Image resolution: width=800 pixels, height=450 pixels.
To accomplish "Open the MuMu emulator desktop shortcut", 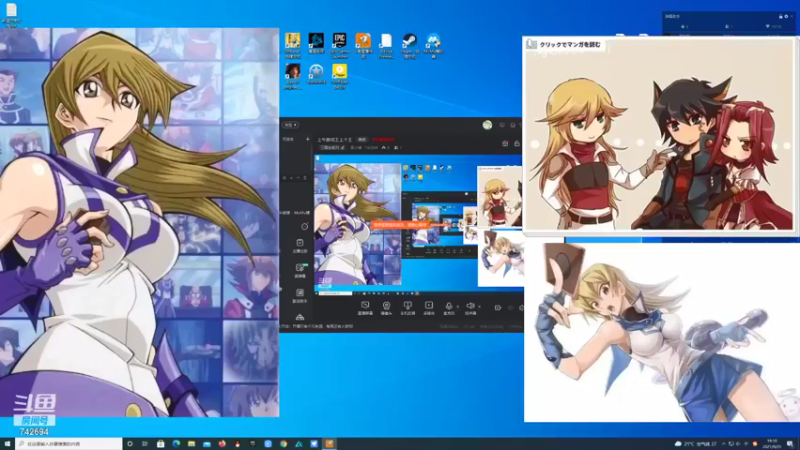I will (x=433, y=44).
